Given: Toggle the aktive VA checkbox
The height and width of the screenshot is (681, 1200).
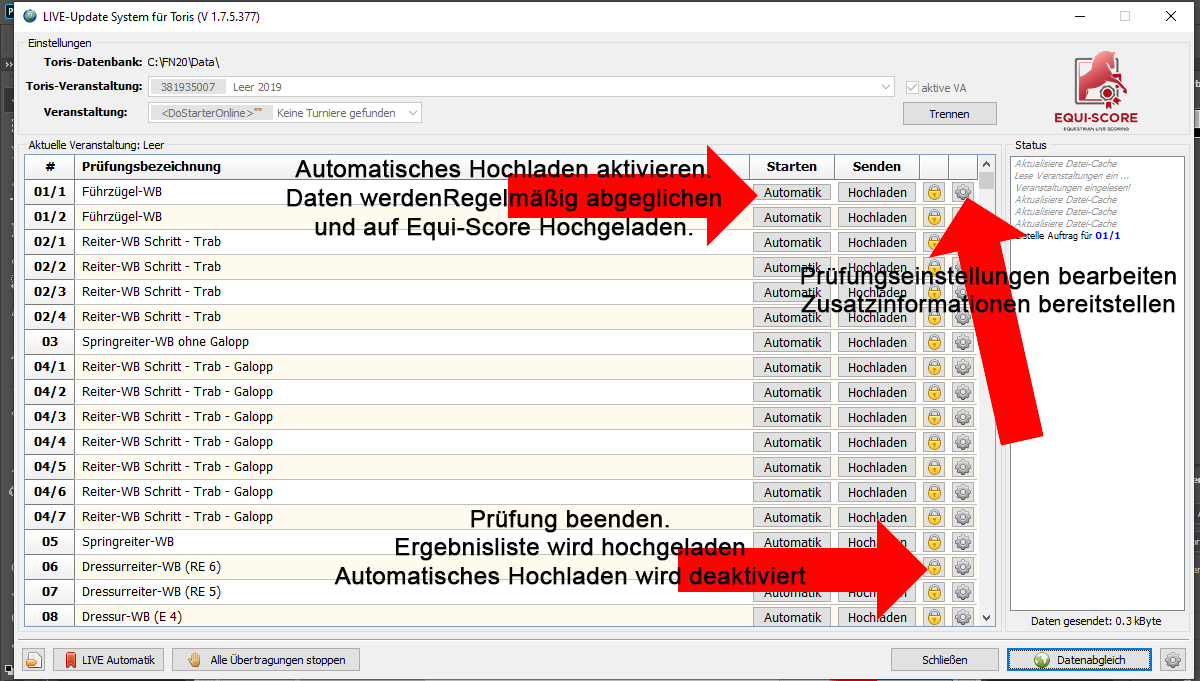Looking at the screenshot, I should (x=911, y=88).
